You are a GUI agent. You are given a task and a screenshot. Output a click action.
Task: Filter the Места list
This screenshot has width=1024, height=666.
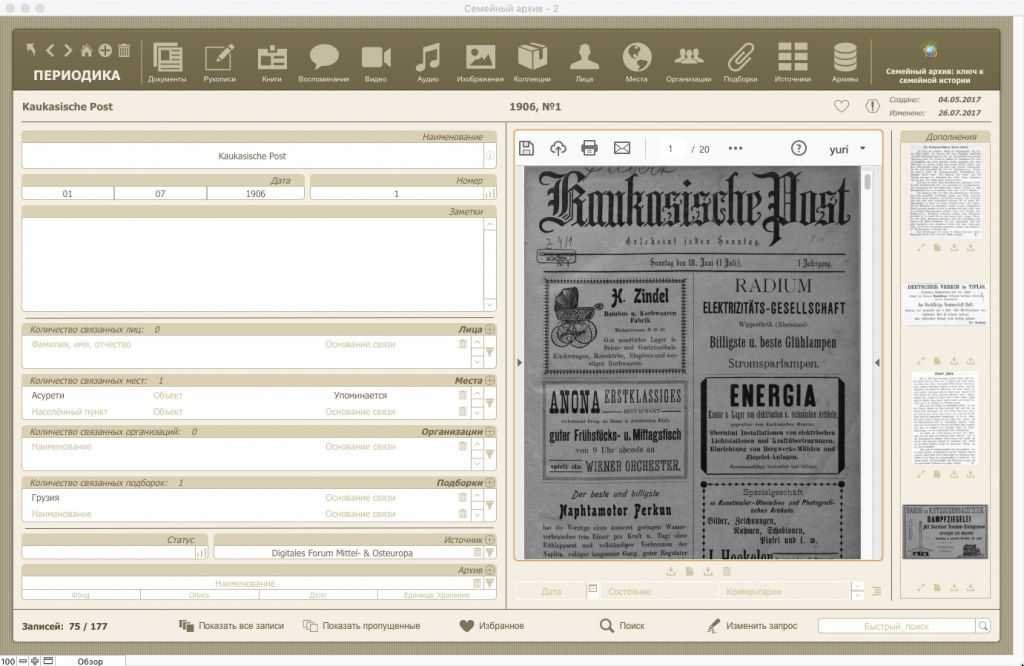point(490,403)
